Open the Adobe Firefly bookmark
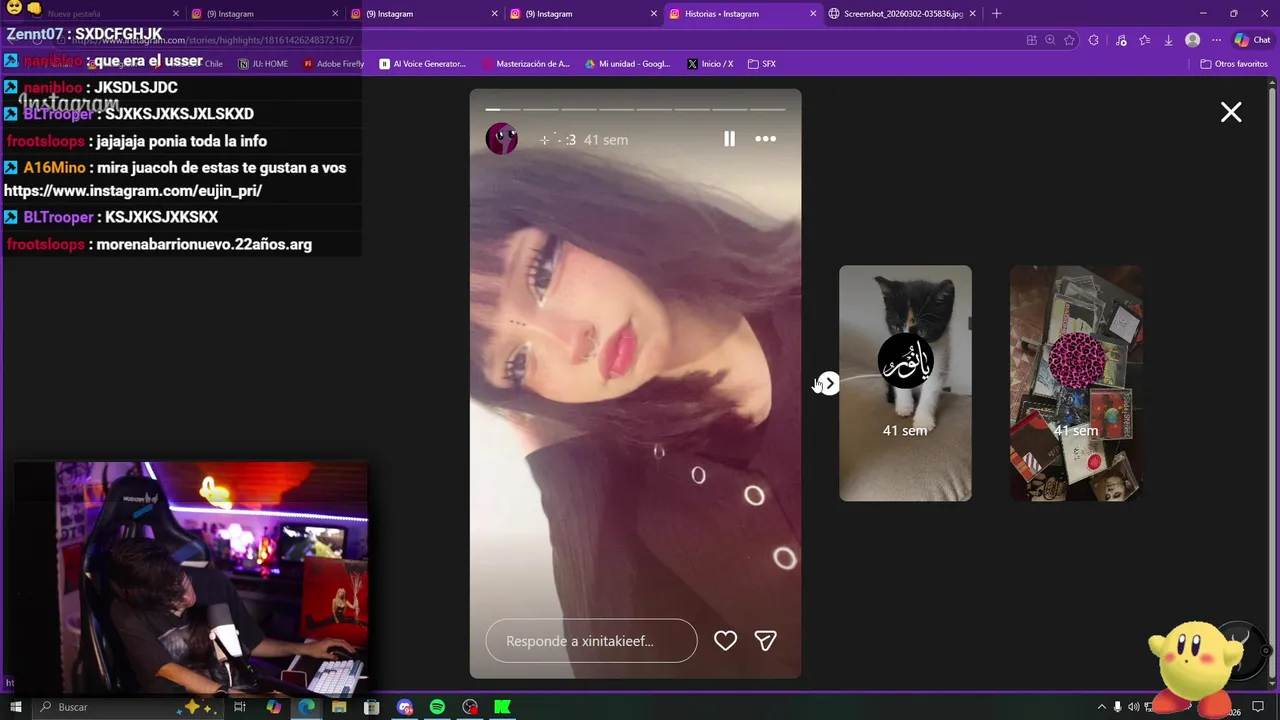 click(x=333, y=64)
